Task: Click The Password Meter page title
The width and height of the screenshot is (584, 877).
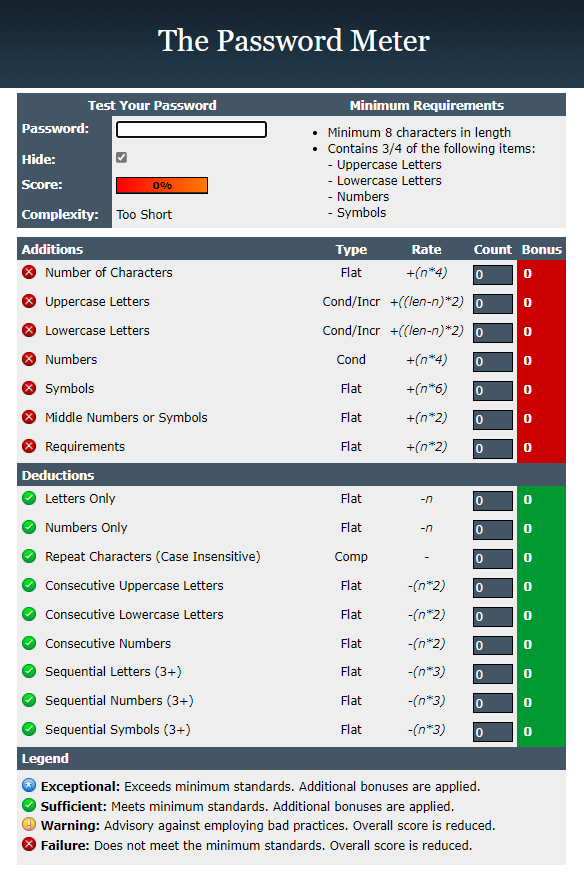Action: point(294,41)
